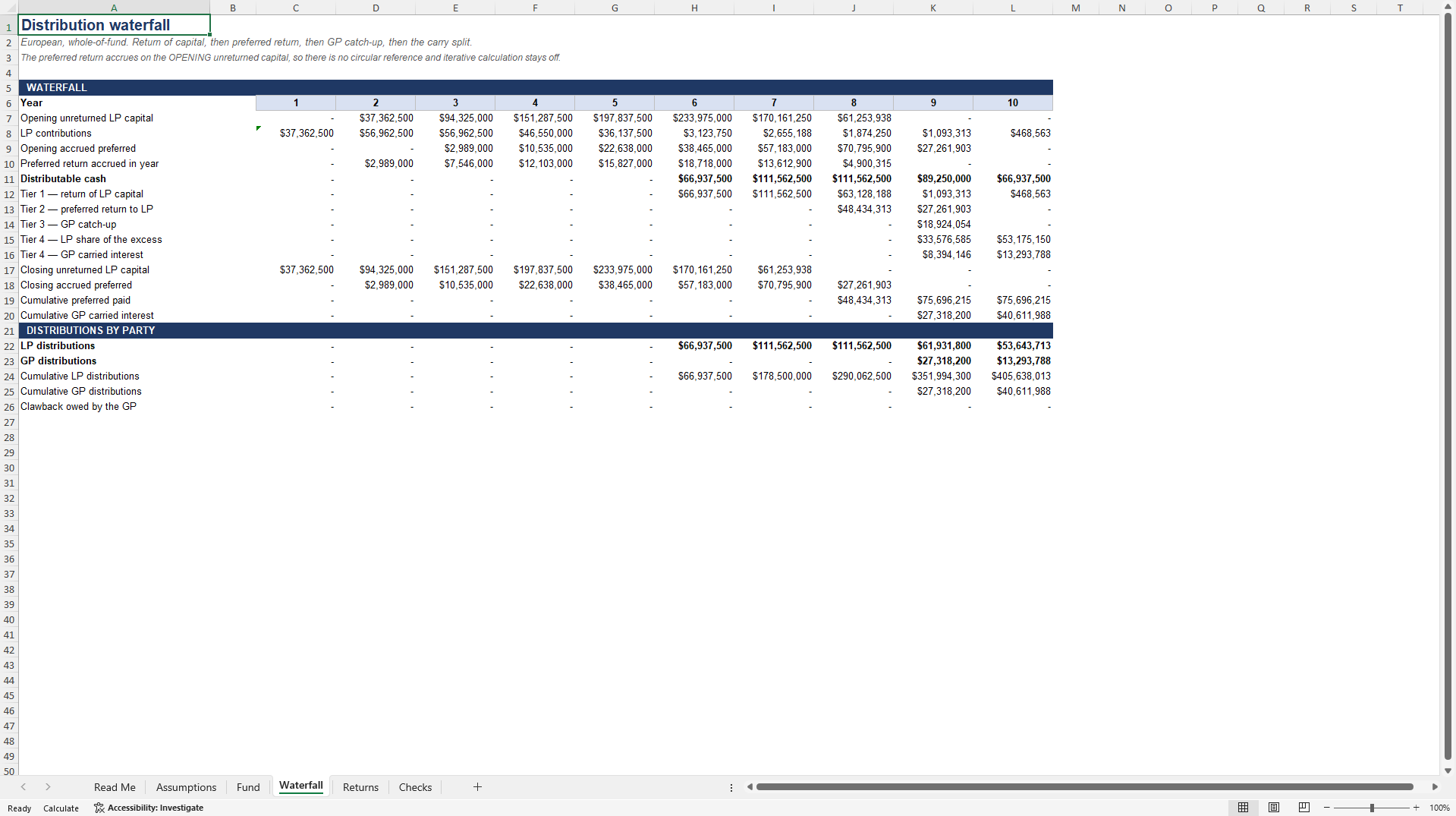Select the Distribution waterfall title cell
Screen dimensions: 1456x816
pyautogui.click(x=114, y=25)
